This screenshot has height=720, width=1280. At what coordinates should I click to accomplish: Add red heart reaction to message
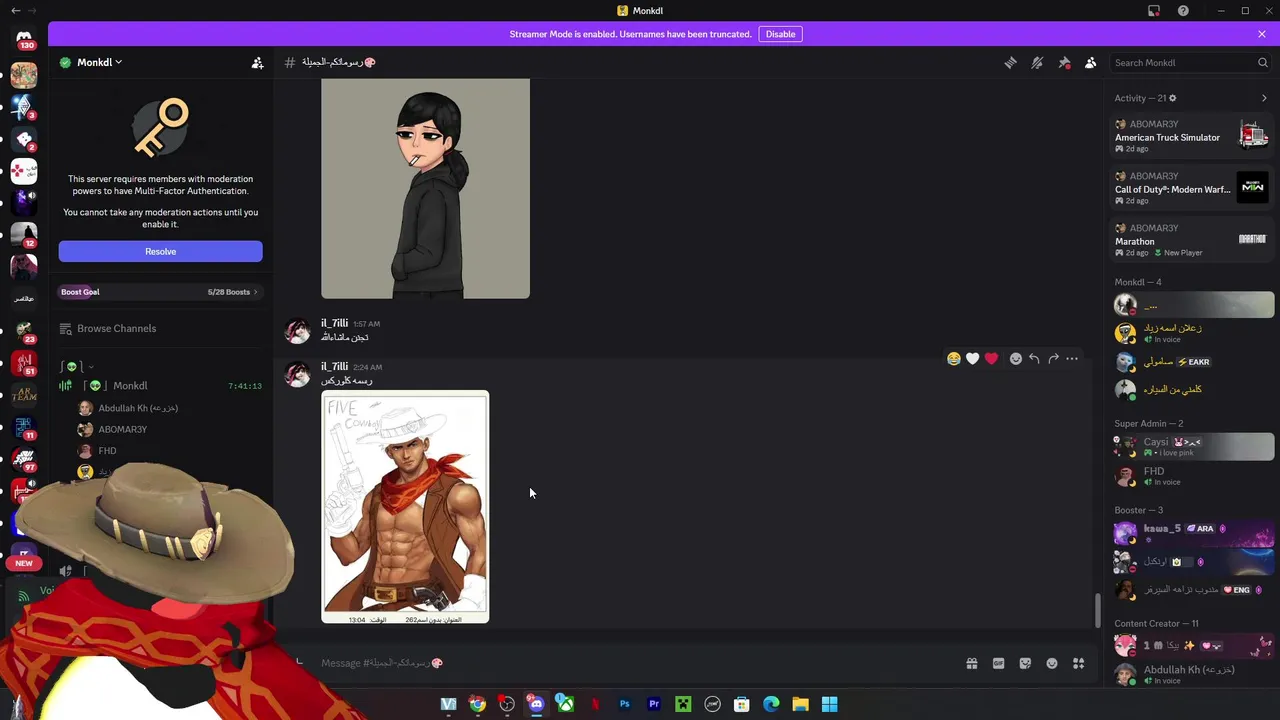(991, 358)
